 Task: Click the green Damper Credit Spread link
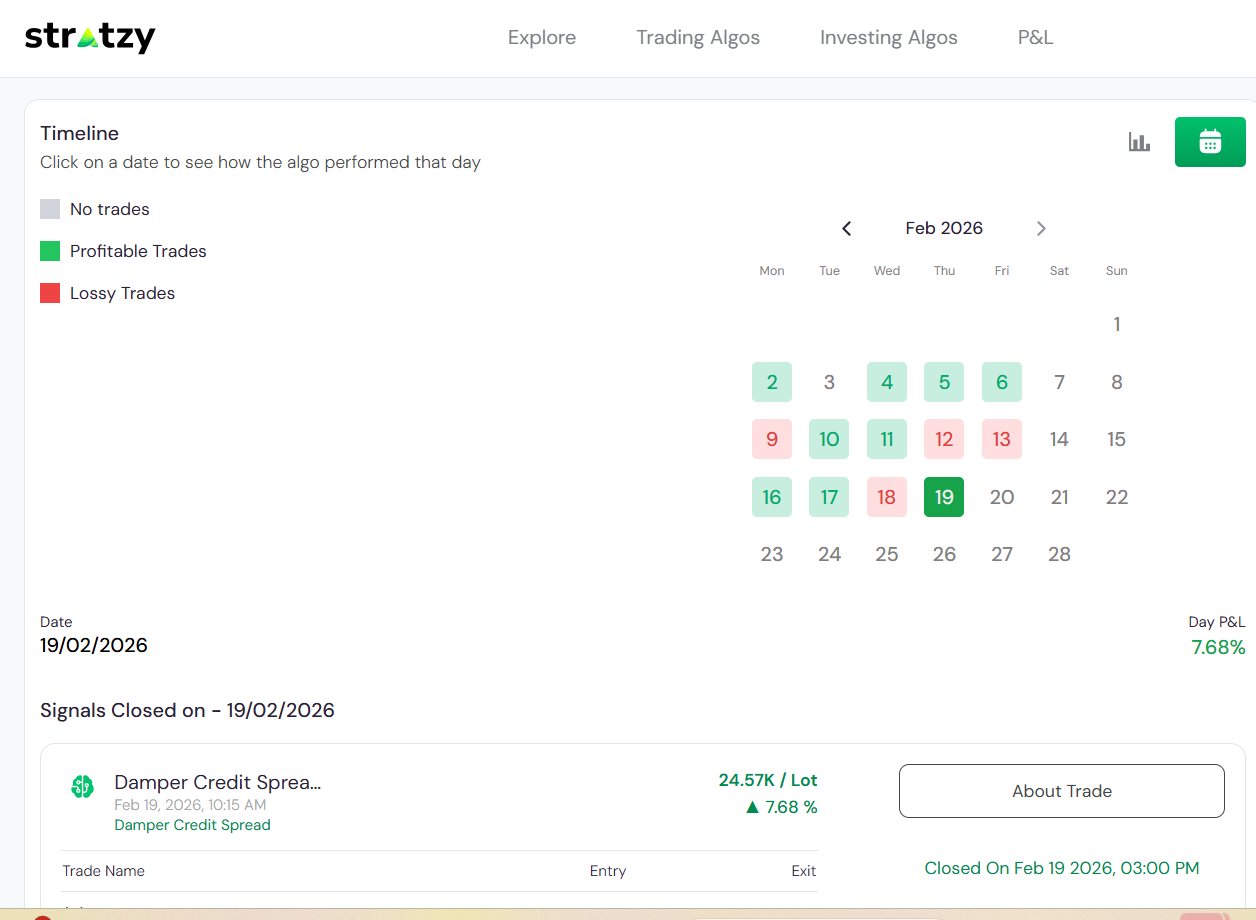(192, 825)
